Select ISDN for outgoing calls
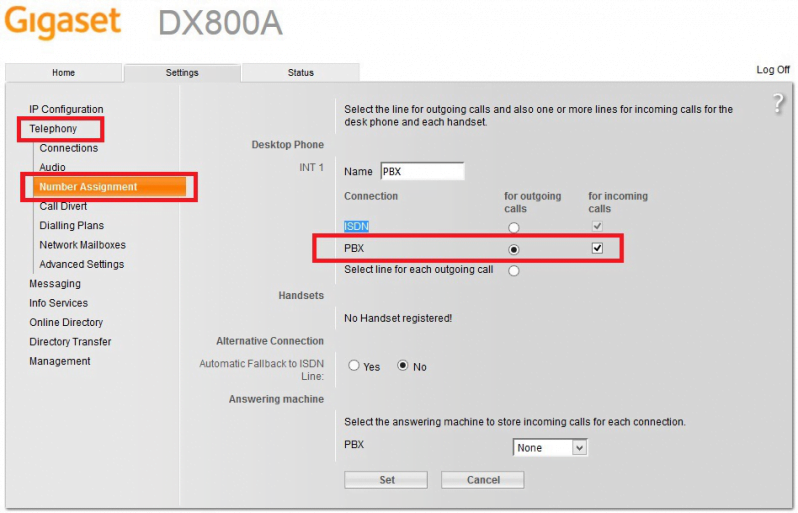The image size is (798, 513). 514,227
